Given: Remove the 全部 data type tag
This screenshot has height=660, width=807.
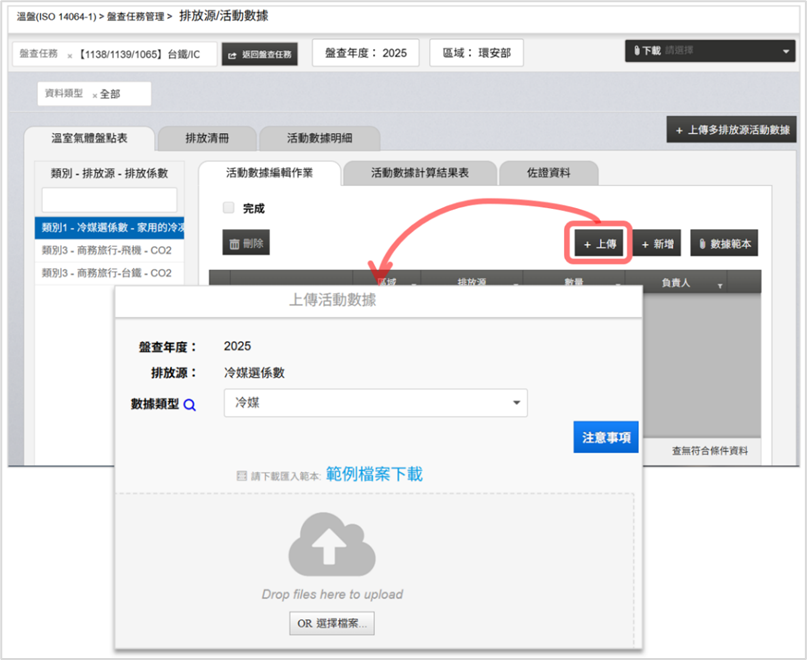Looking at the screenshot, I should [94, 94].
